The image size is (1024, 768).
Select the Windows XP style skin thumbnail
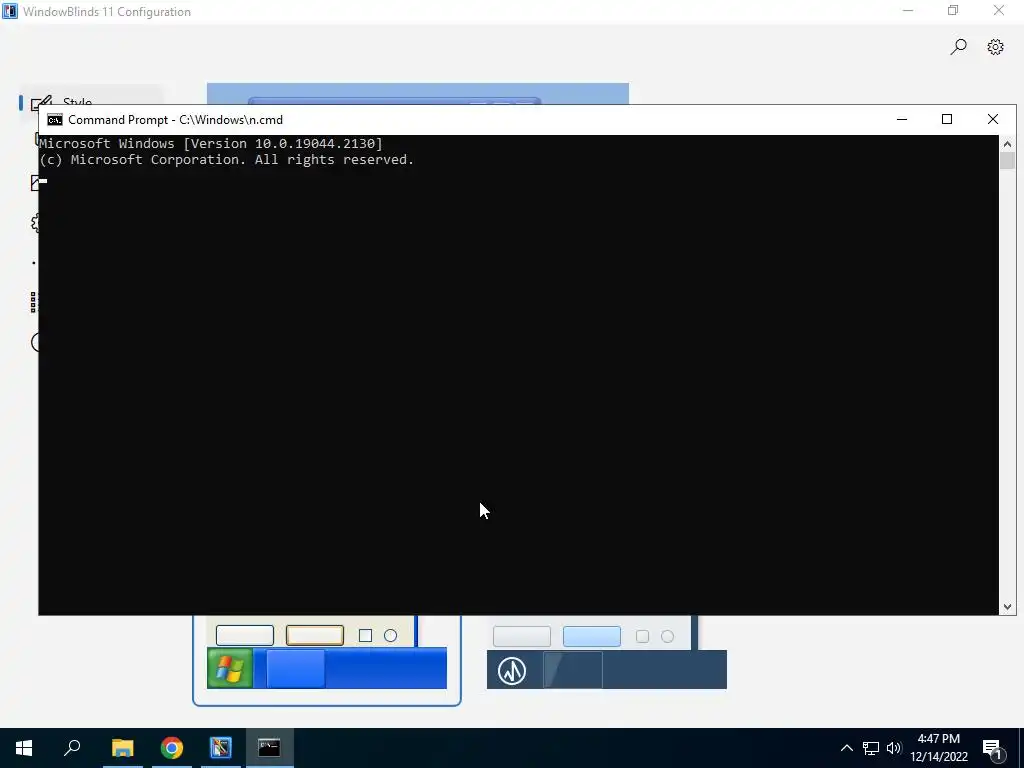point(327,660)
